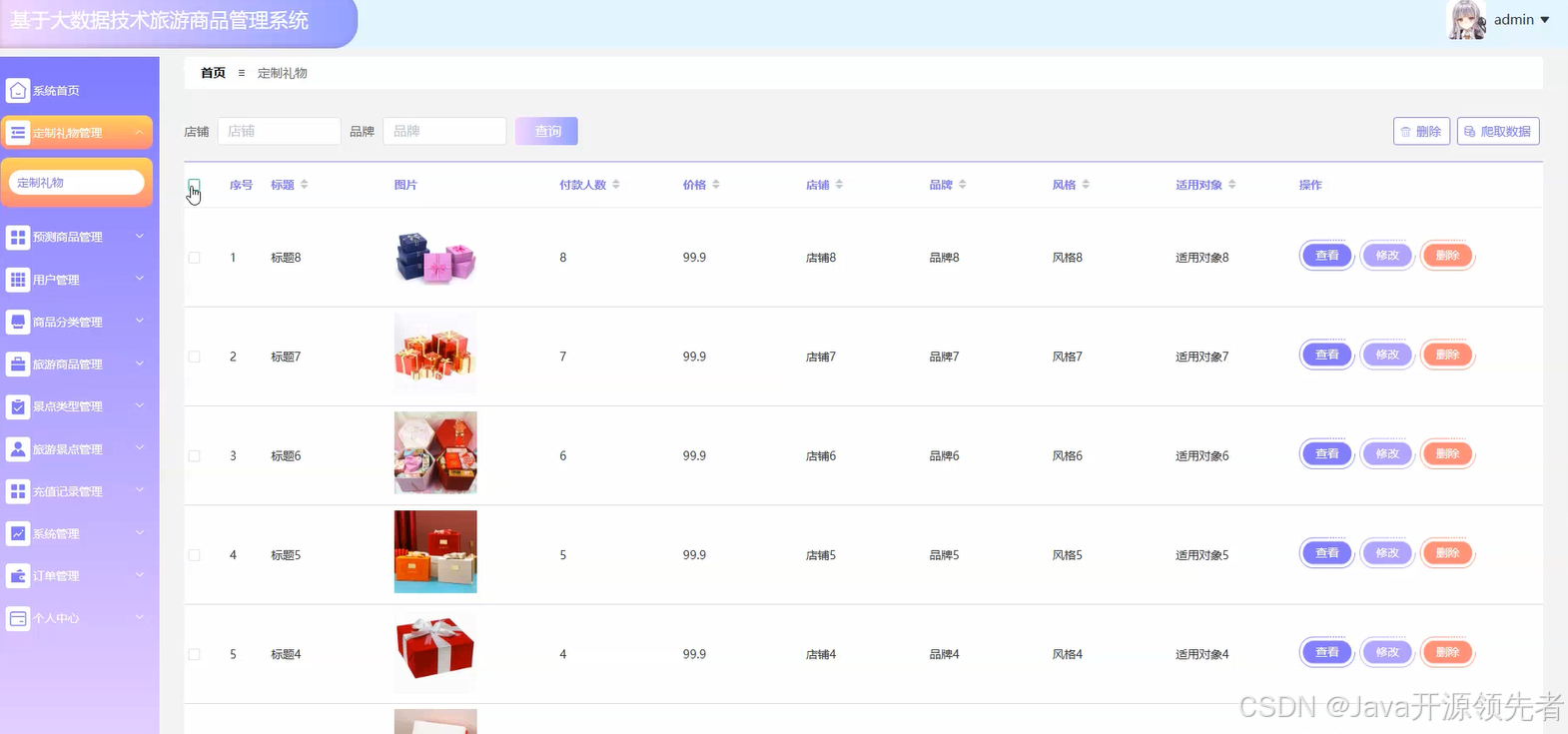
Task: Sort by 适用对象 column arrows
Action: coord(1232,185)
